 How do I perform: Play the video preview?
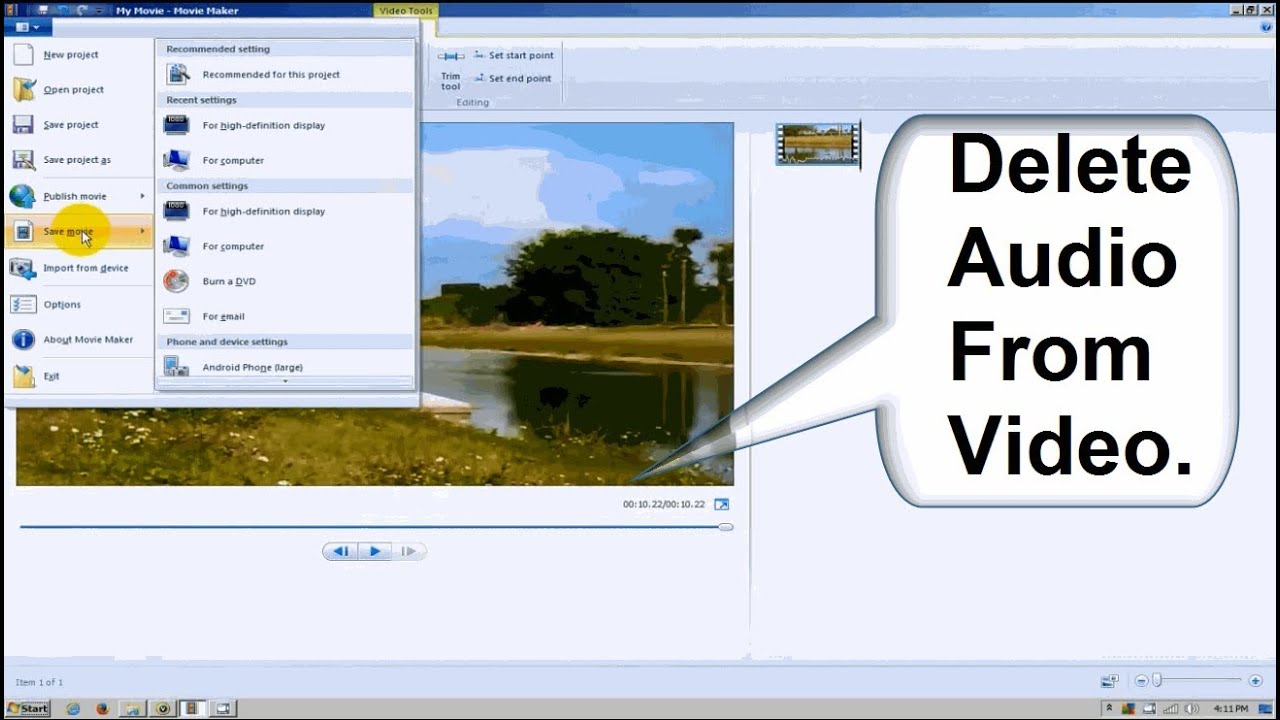click(375, 551)
